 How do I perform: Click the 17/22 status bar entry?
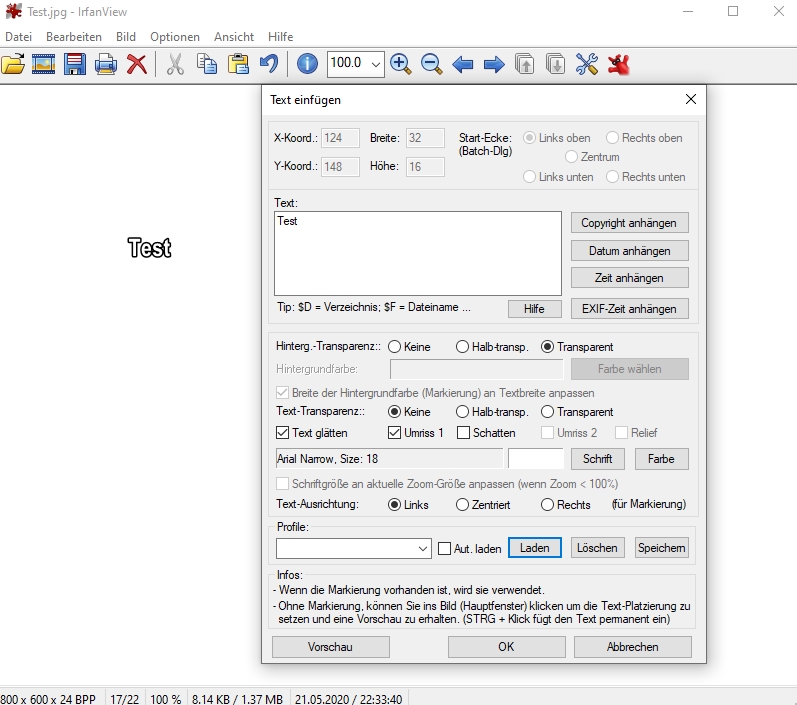pos(125,699)
